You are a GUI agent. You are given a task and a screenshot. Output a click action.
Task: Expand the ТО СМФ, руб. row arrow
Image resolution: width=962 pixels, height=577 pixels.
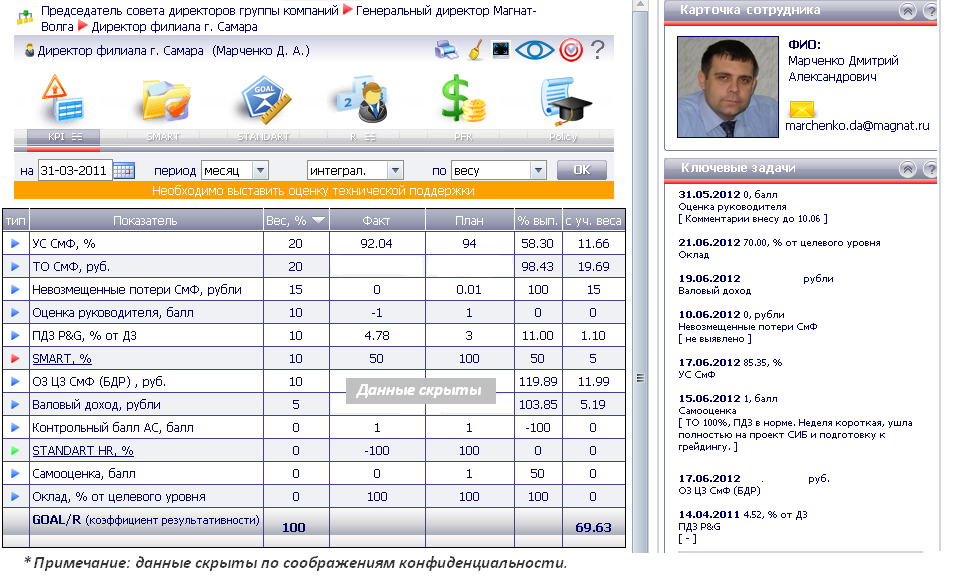(15, 266)
